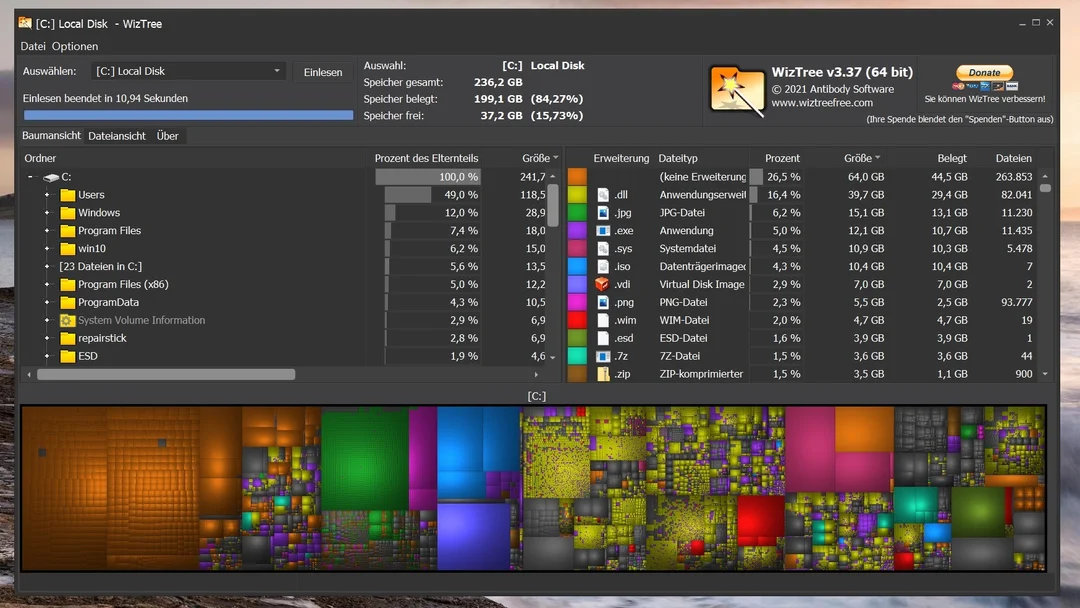Click the Einlesen scan button
This screenshot has height=608, width=1080.
pyautogui.click(x=322, y=72)
